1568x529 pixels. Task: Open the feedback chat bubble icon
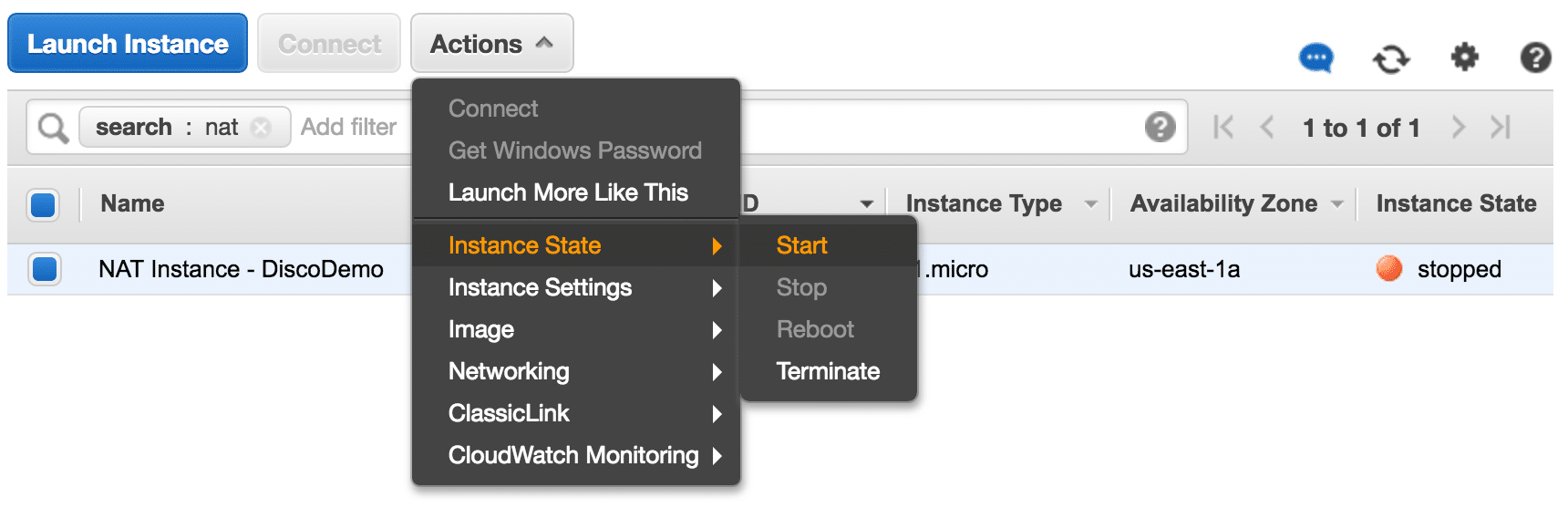tap(1315, 58)
